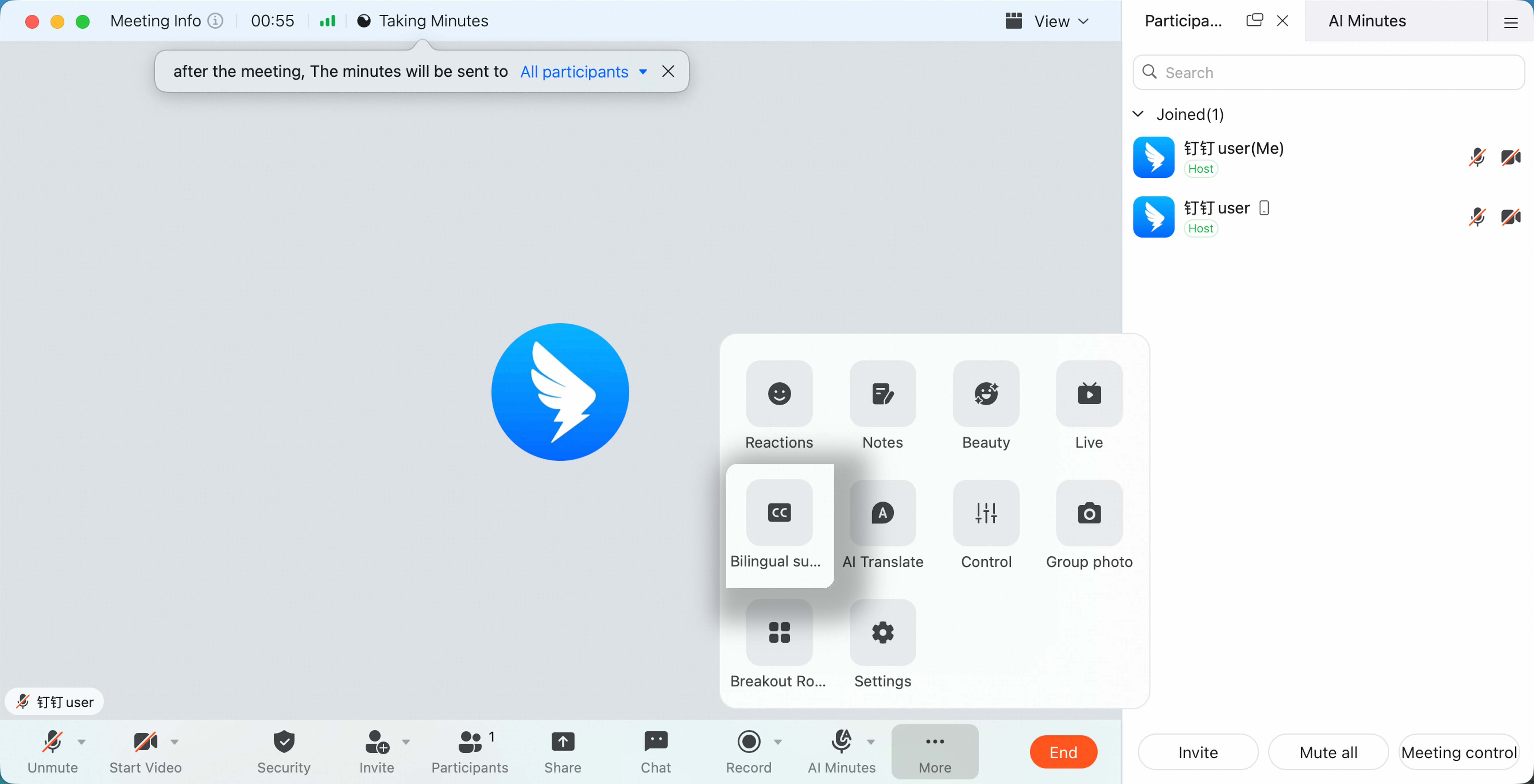Open Breakout Rooms
The image size is (1534, 784).
point(779,632)
